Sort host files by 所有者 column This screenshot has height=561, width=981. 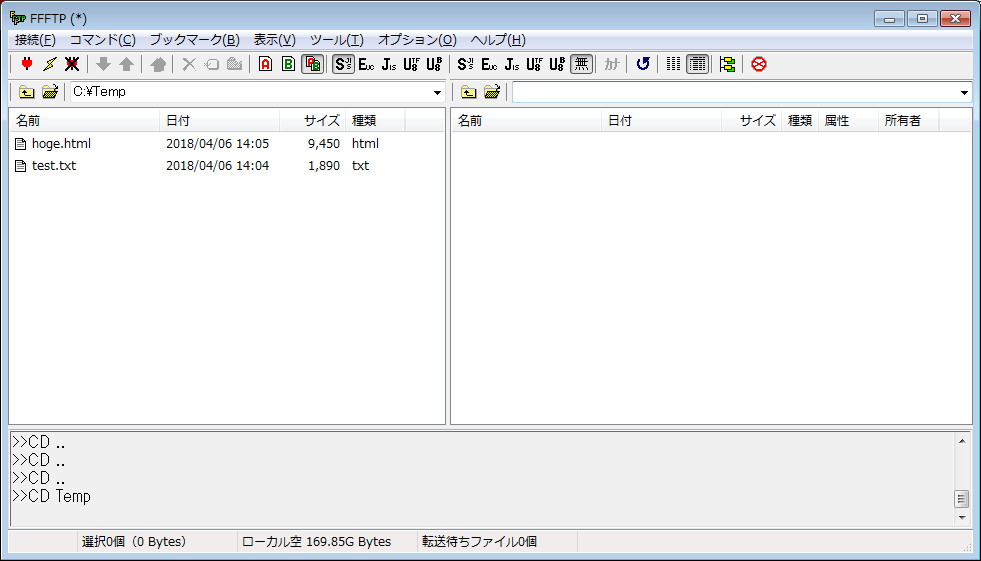[908, 120]
